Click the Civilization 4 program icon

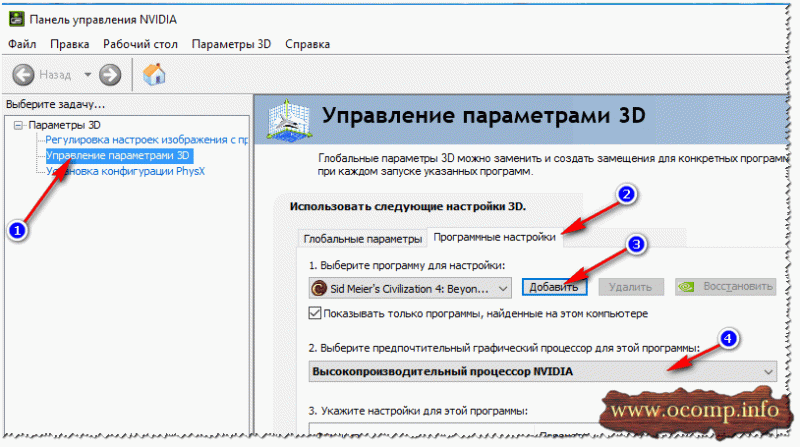pyautogui.click(x=319, y=288)
